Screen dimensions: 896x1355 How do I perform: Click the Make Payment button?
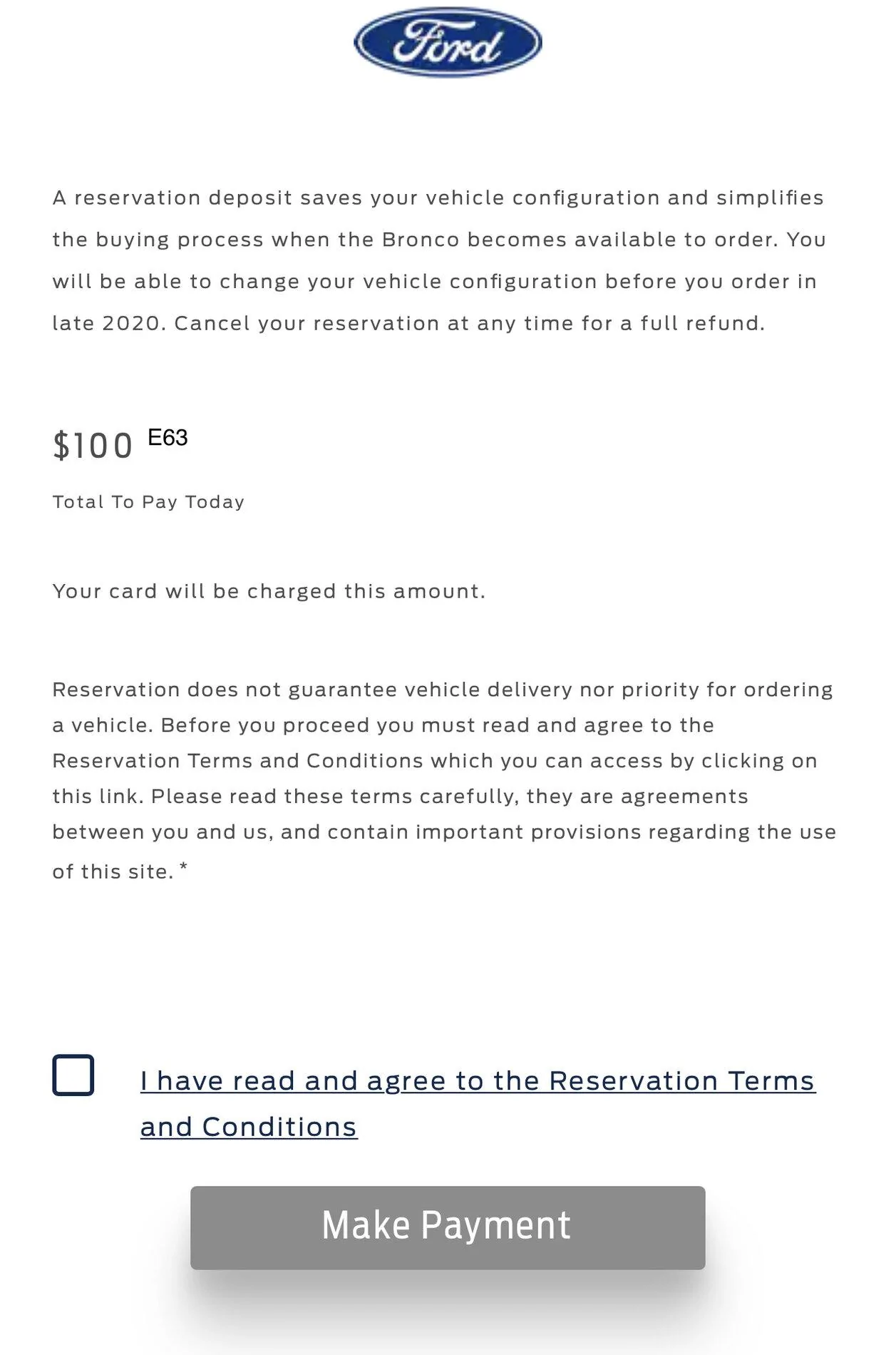[x=448, y=1227]
